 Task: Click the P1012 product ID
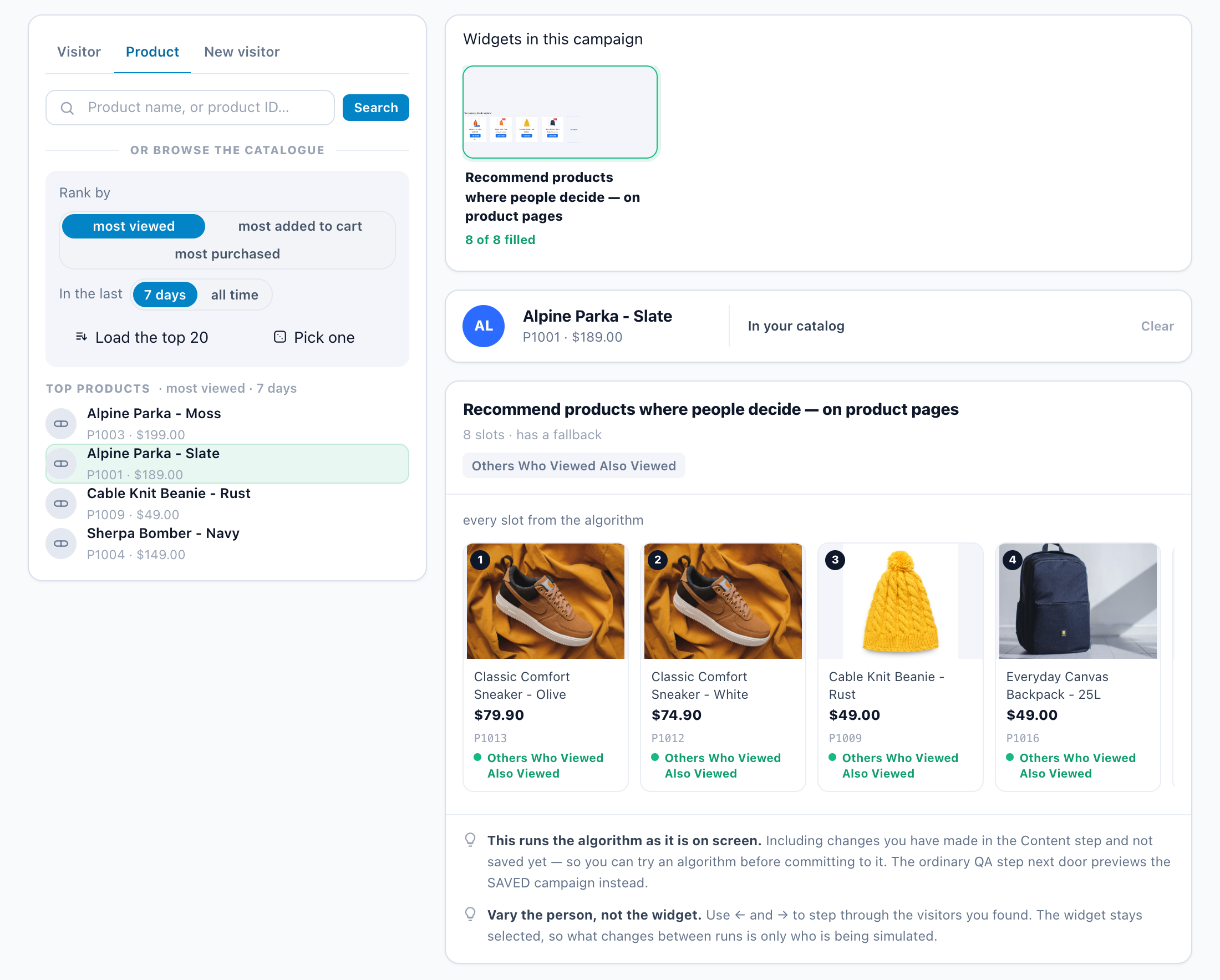click(668, 738)
